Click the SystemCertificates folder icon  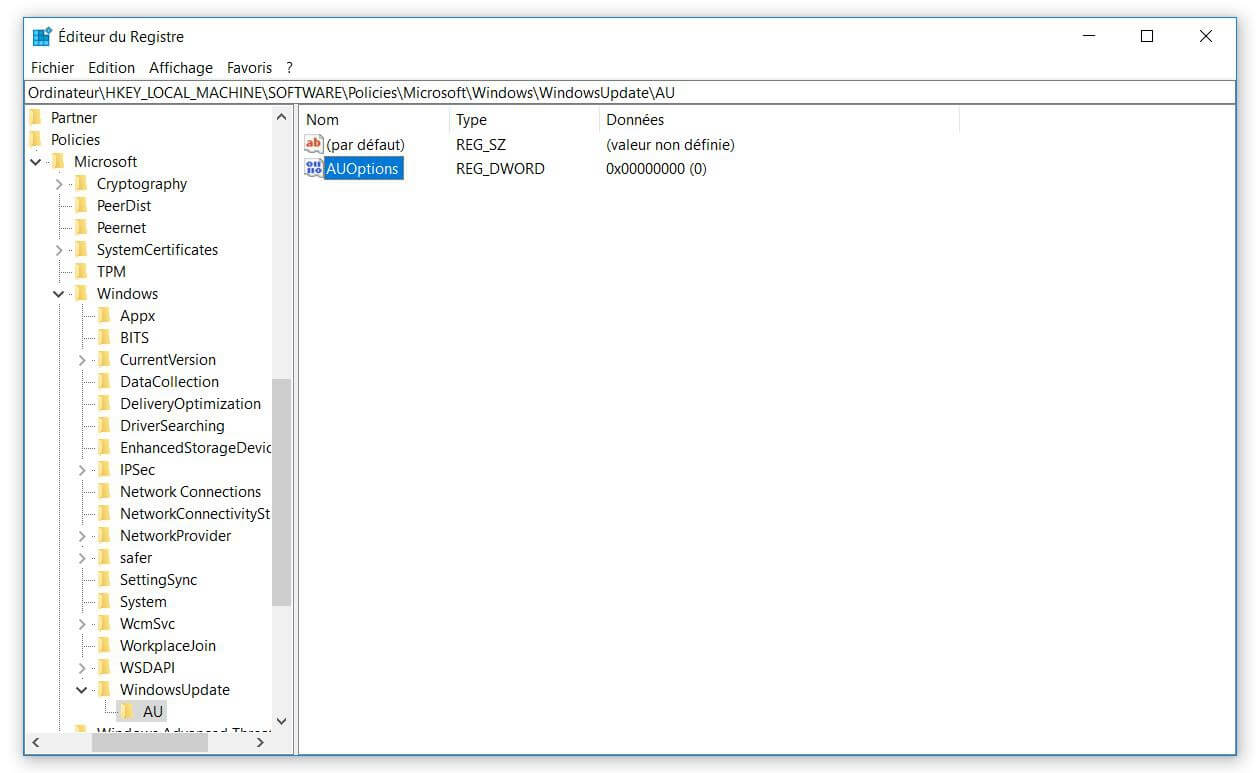(81, 249)
